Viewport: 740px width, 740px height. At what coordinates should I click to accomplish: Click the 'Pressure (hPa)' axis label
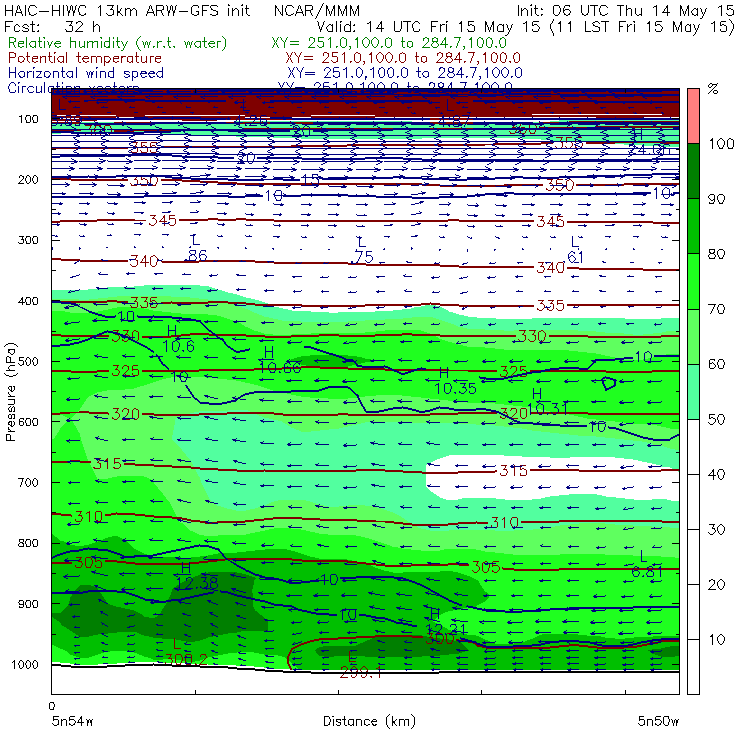11,392
